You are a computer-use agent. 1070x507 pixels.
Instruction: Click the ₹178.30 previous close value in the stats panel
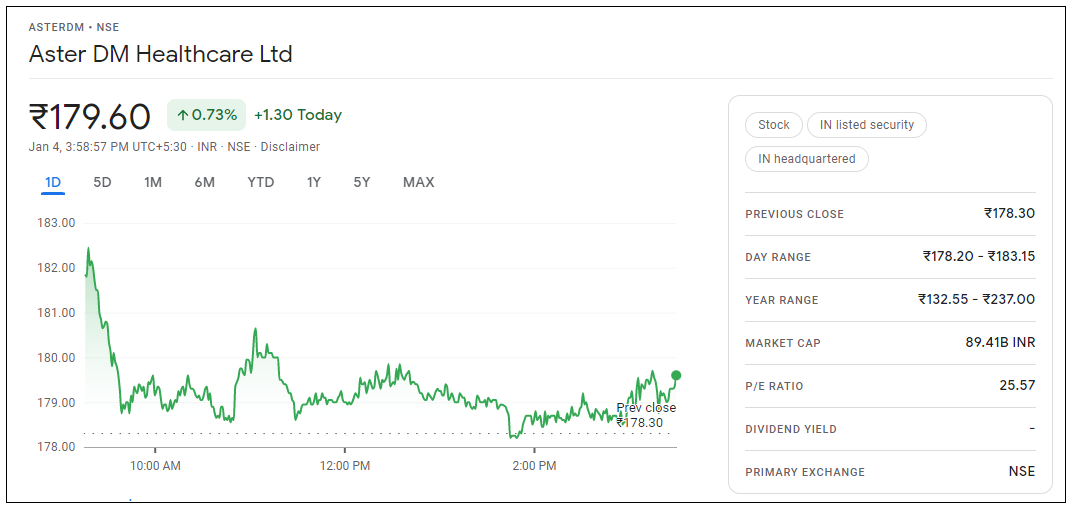[1009, 213]
